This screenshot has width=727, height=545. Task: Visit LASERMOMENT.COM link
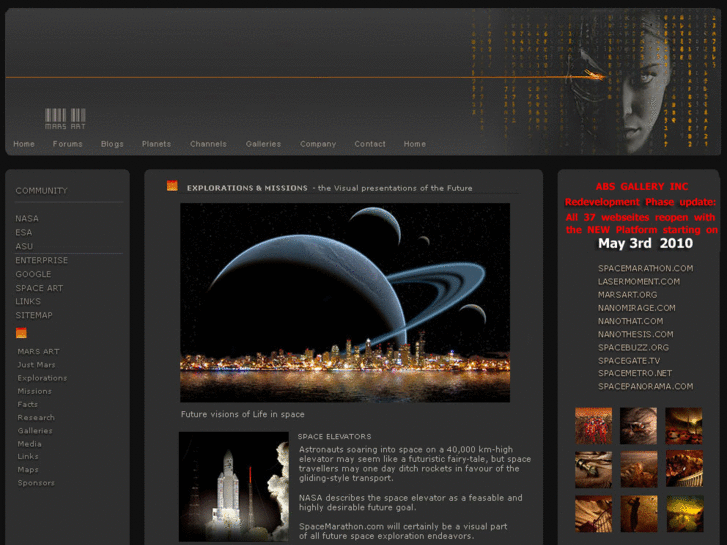[639, 282]
